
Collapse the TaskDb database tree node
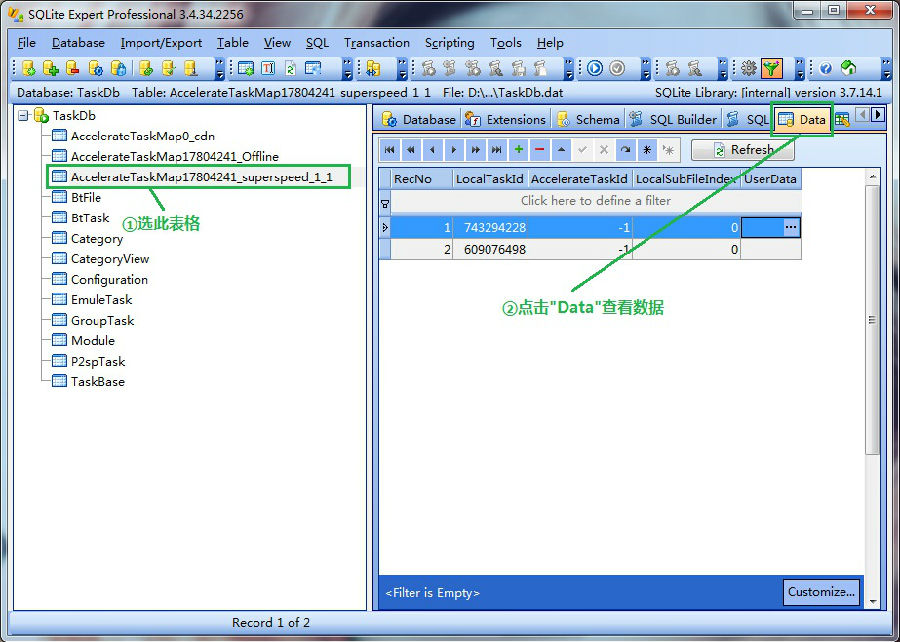tap(23, 116)
